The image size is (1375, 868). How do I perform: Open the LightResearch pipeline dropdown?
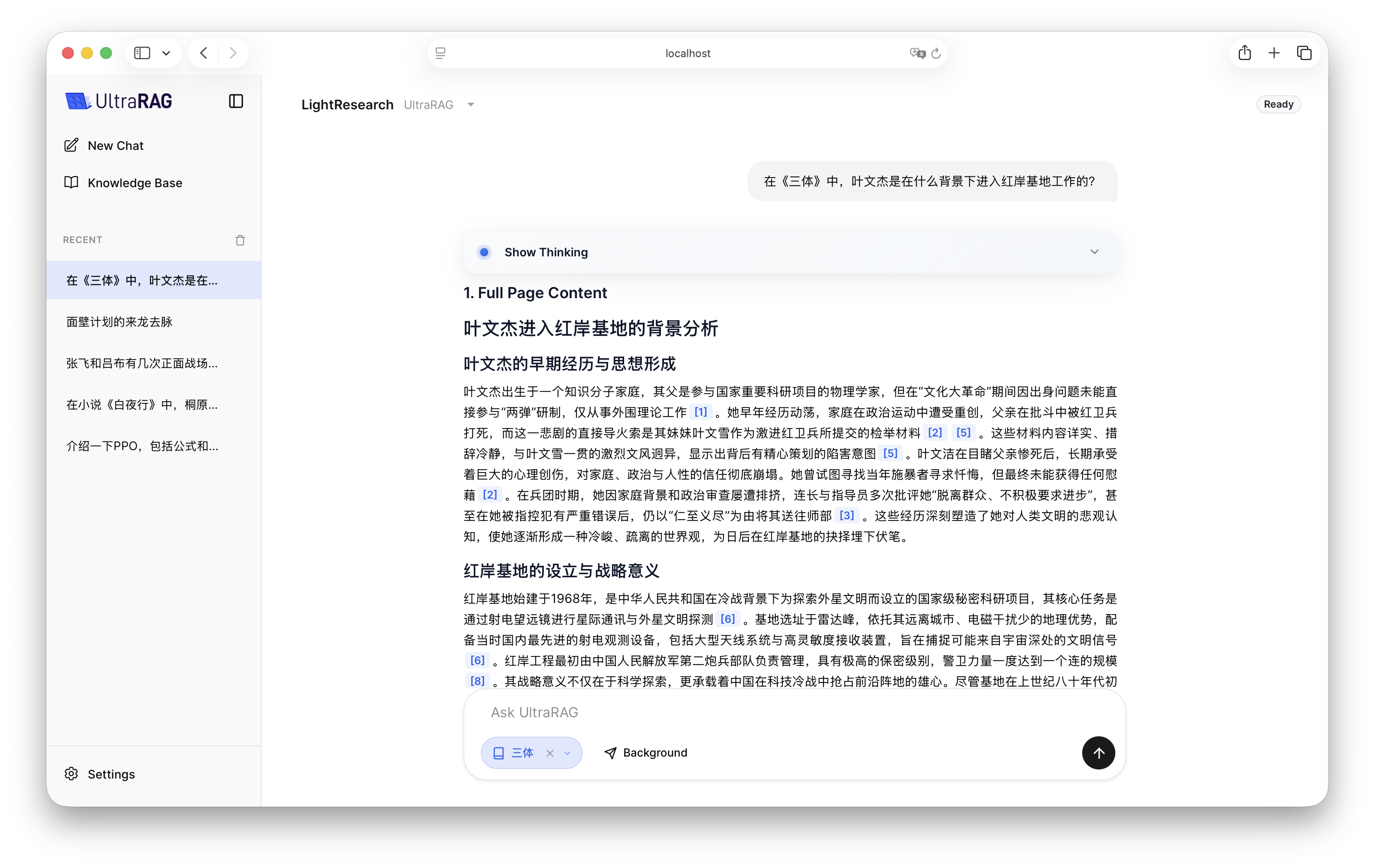point(470,104)
